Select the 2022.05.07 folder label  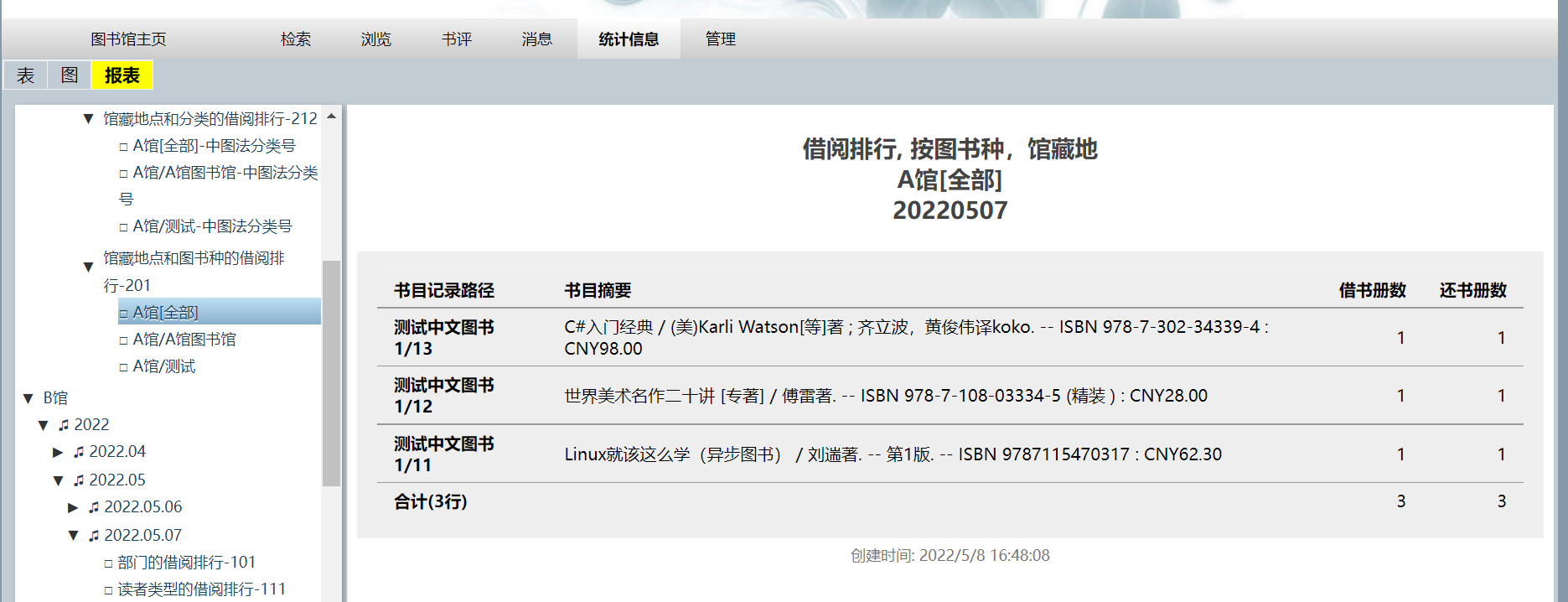(143, 536)
